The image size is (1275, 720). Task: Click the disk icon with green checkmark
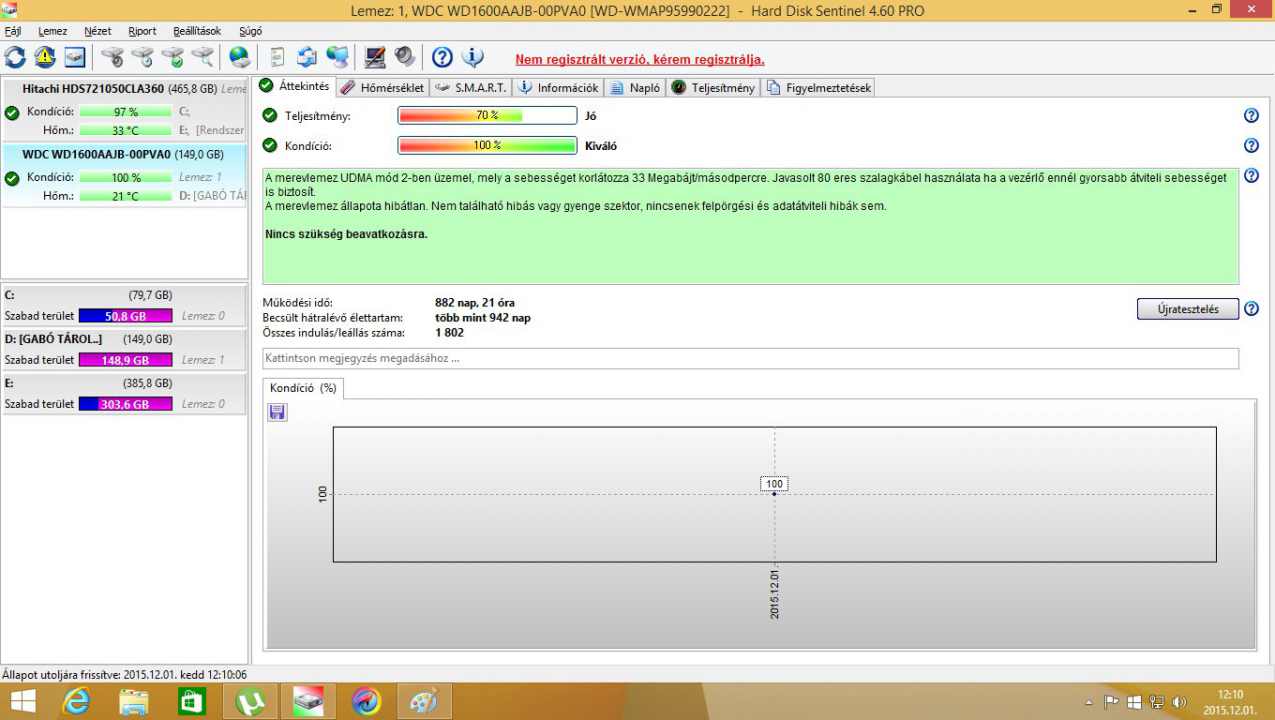click(x=173, y=57)
